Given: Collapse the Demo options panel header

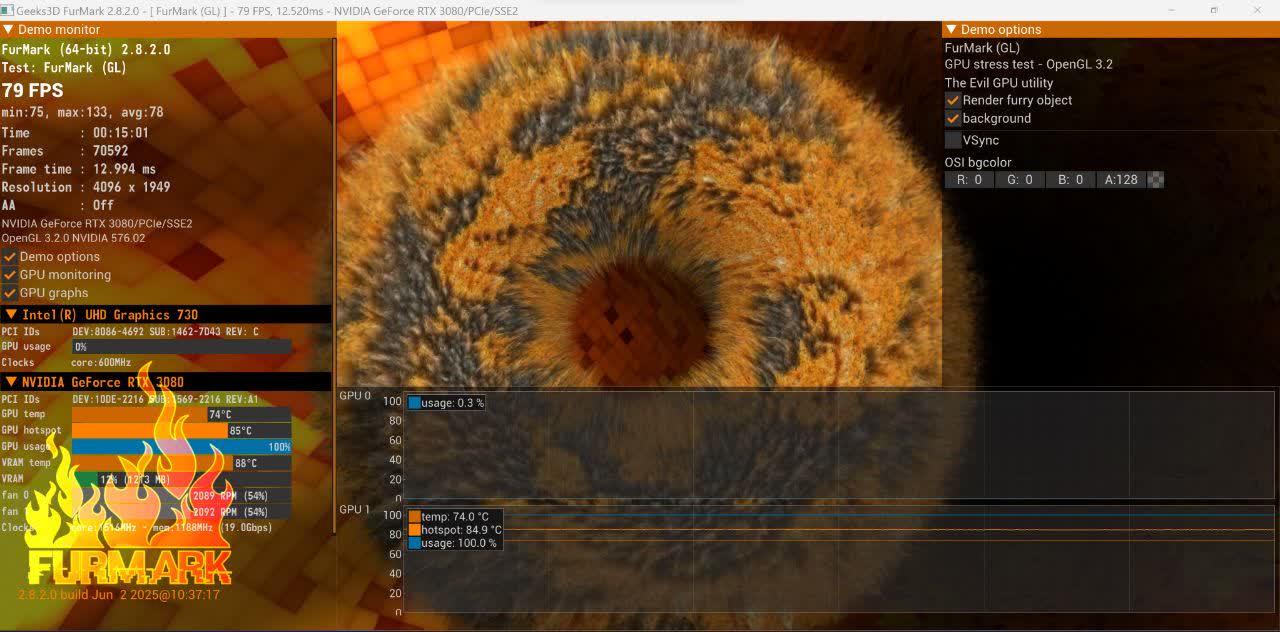Looking at the screenshot, I should click(x=951, y=30).
